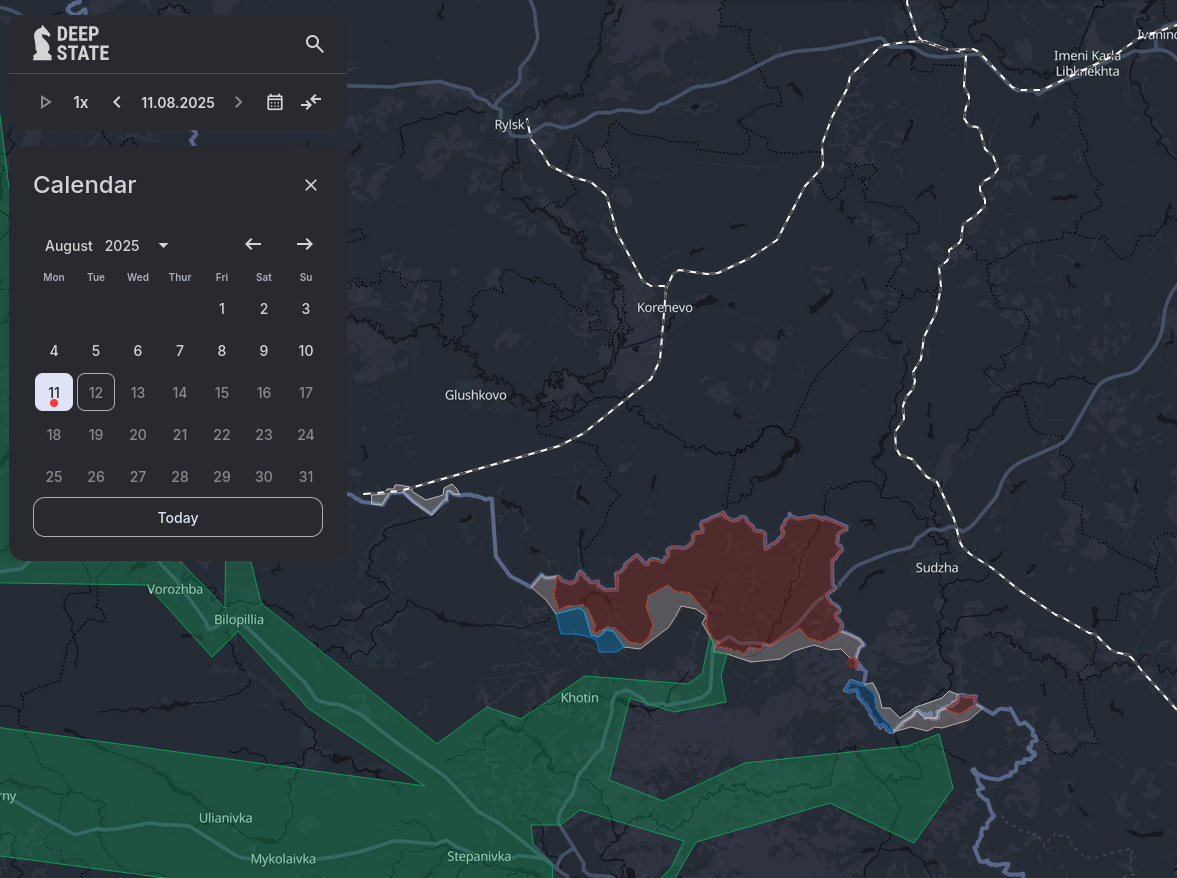Screen dimensions: 1177x878
Task: Select August 8 in calendar
Action: (x=221, y=350)
